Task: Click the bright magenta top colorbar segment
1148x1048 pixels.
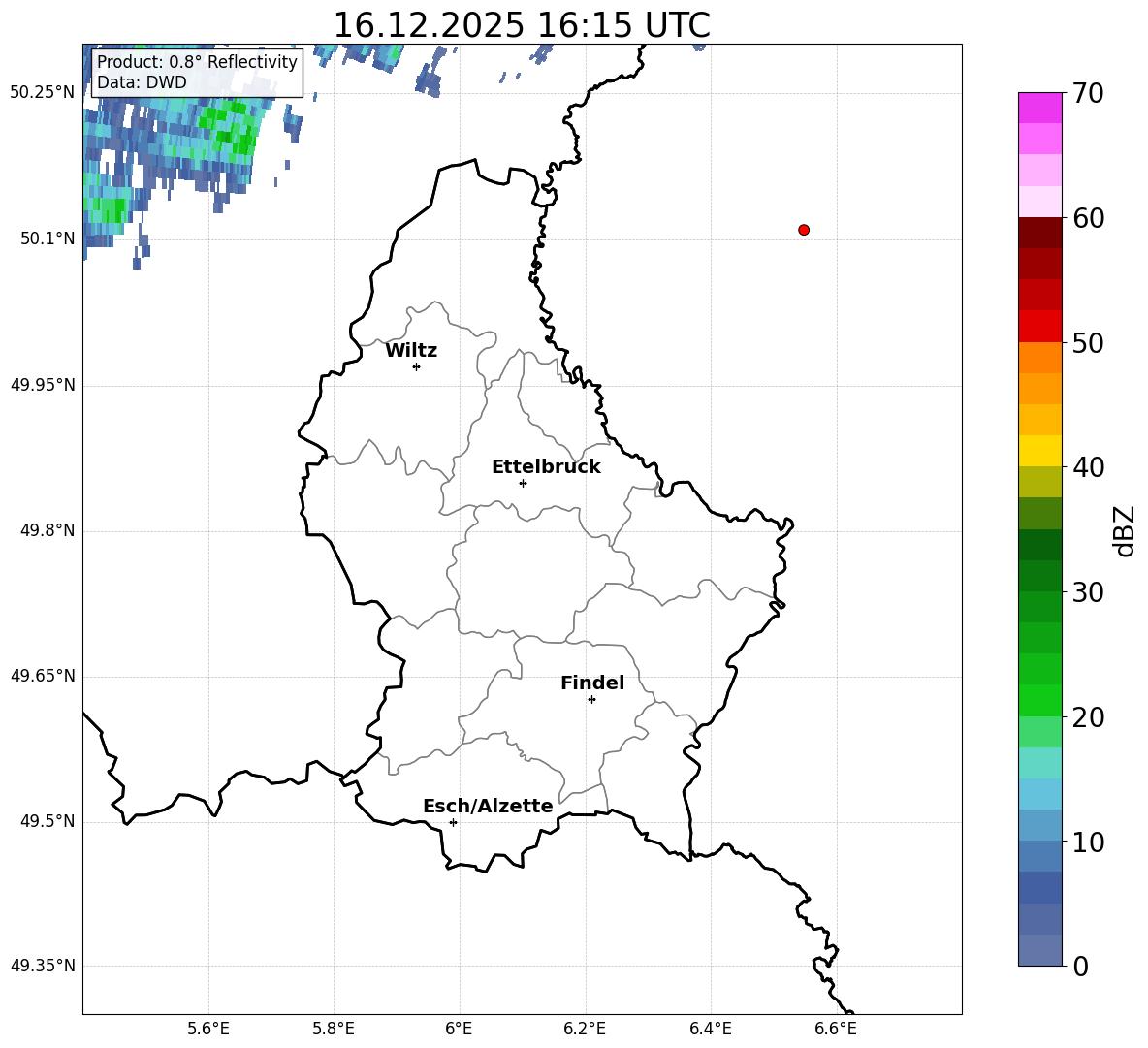Action: click(x=1039, y=109)
